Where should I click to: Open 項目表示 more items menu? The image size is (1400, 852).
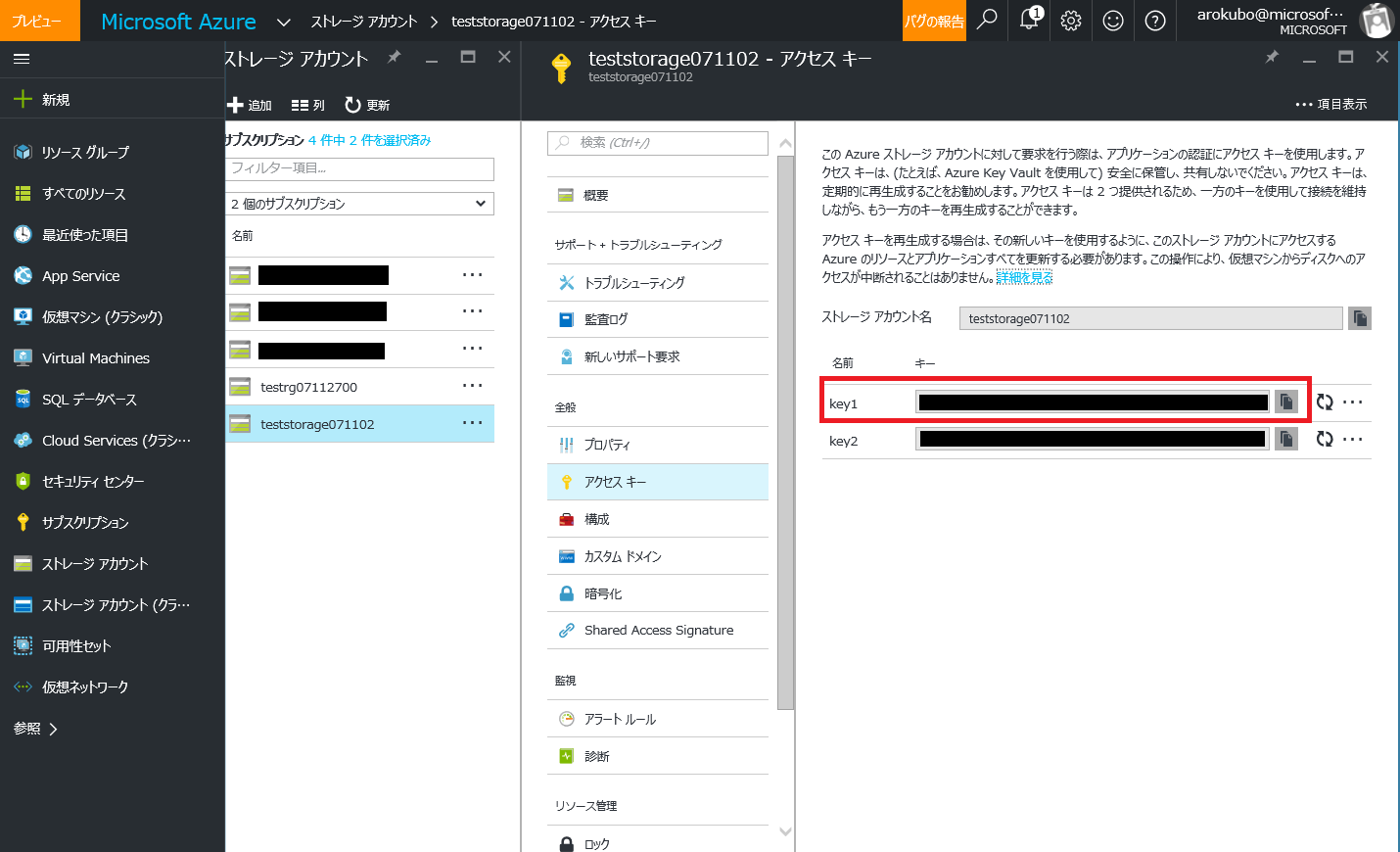(x=1331, y=104)
